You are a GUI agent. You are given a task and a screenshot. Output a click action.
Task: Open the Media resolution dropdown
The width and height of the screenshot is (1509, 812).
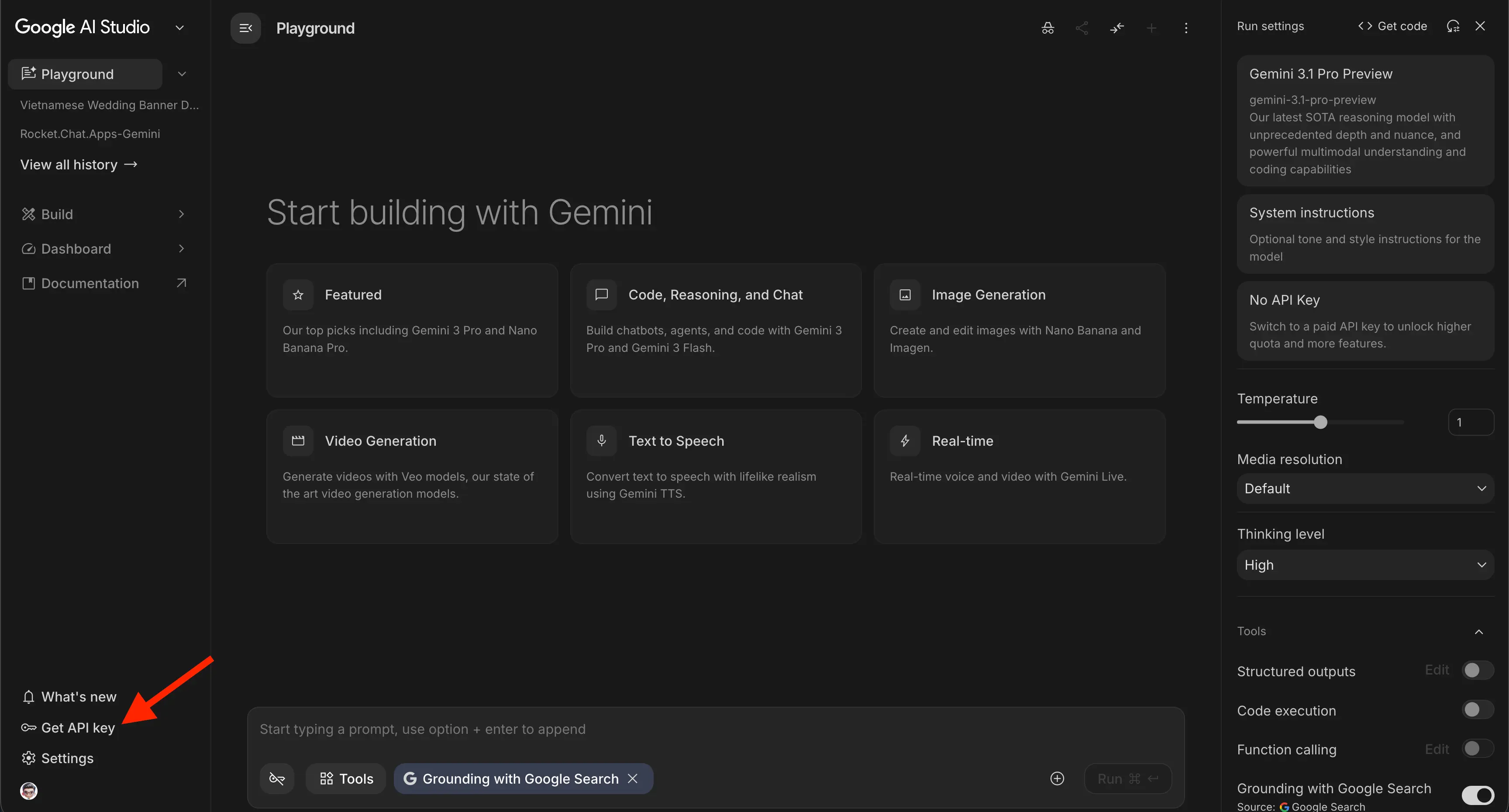click(1365, 489)
